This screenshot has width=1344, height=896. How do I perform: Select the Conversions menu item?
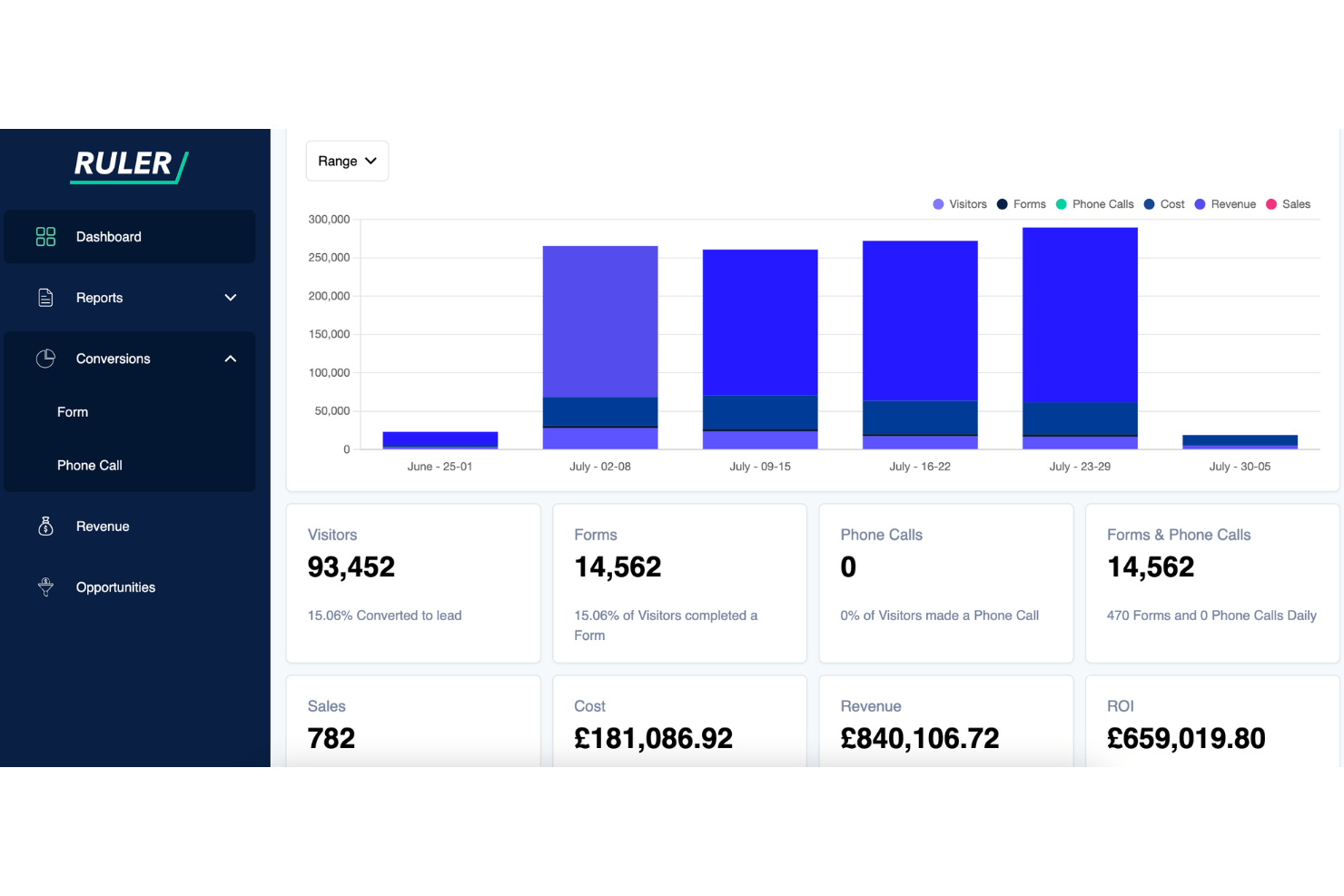coord(130,359)
